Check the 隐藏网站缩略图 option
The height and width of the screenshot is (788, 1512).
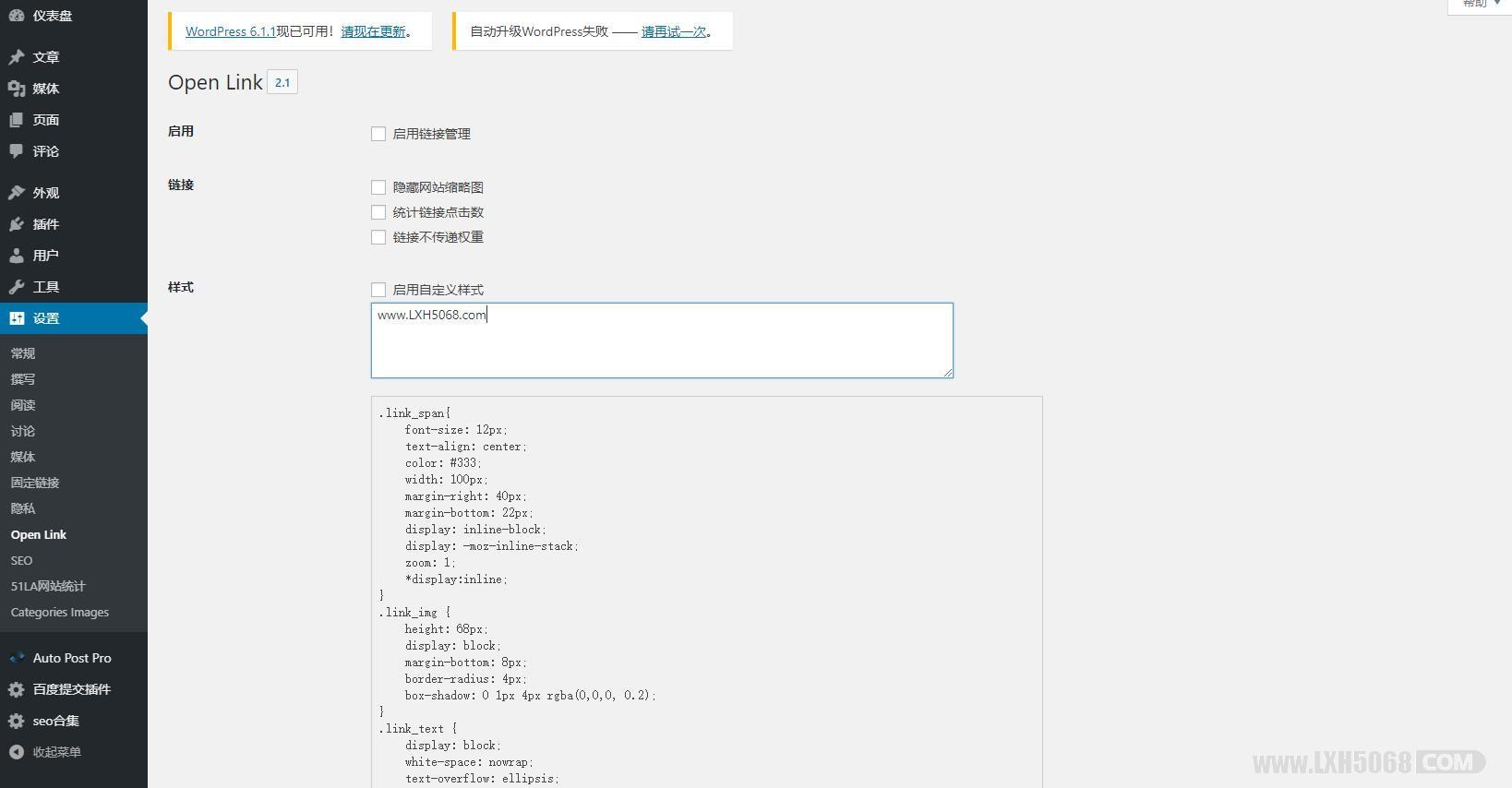pos(378,187)
